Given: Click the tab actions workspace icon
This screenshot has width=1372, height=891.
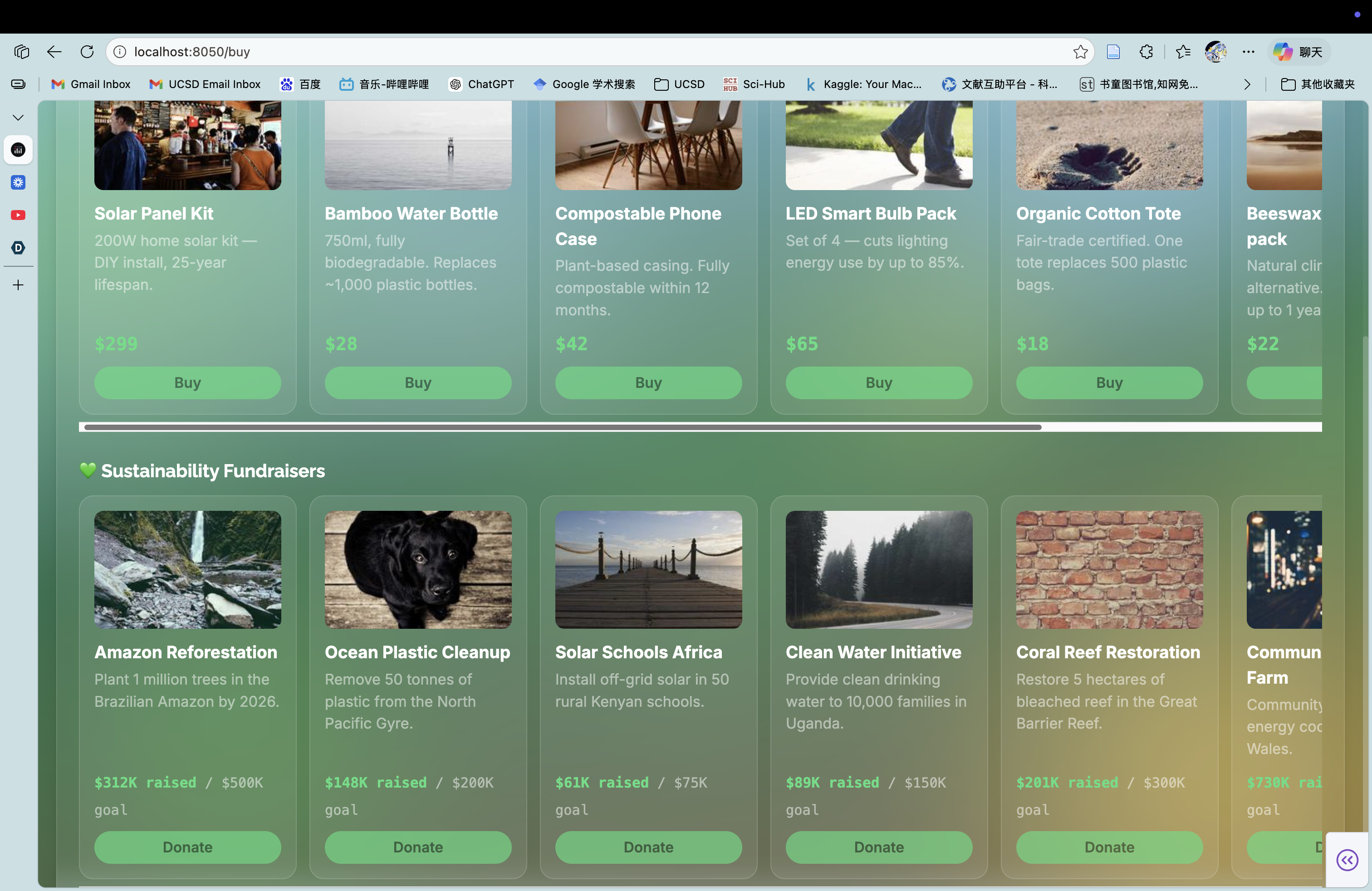Looking at the screenshot, I should [21, 52].
